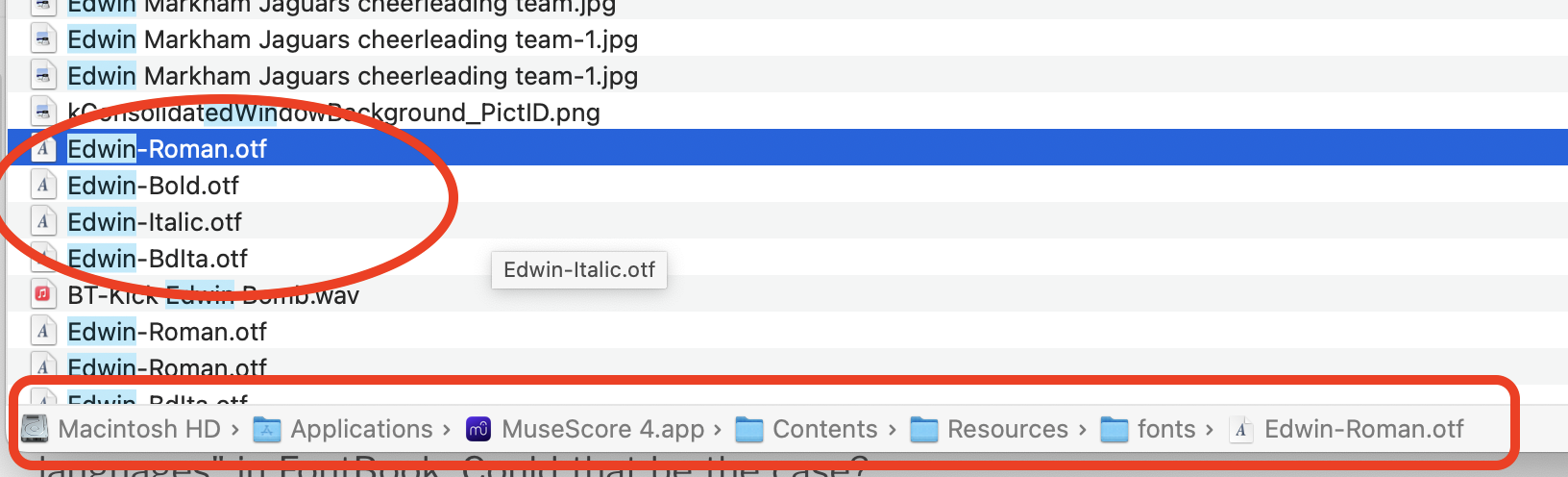1568x477 pixels.
Task: Click the MuseScore 4.app icon in path bar
Action: (478, 429)
